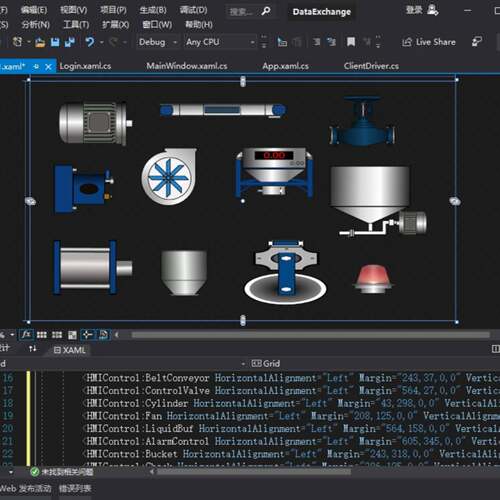Select the large liquid tank with motor
The image size is (500, 500).
[378, 201]
